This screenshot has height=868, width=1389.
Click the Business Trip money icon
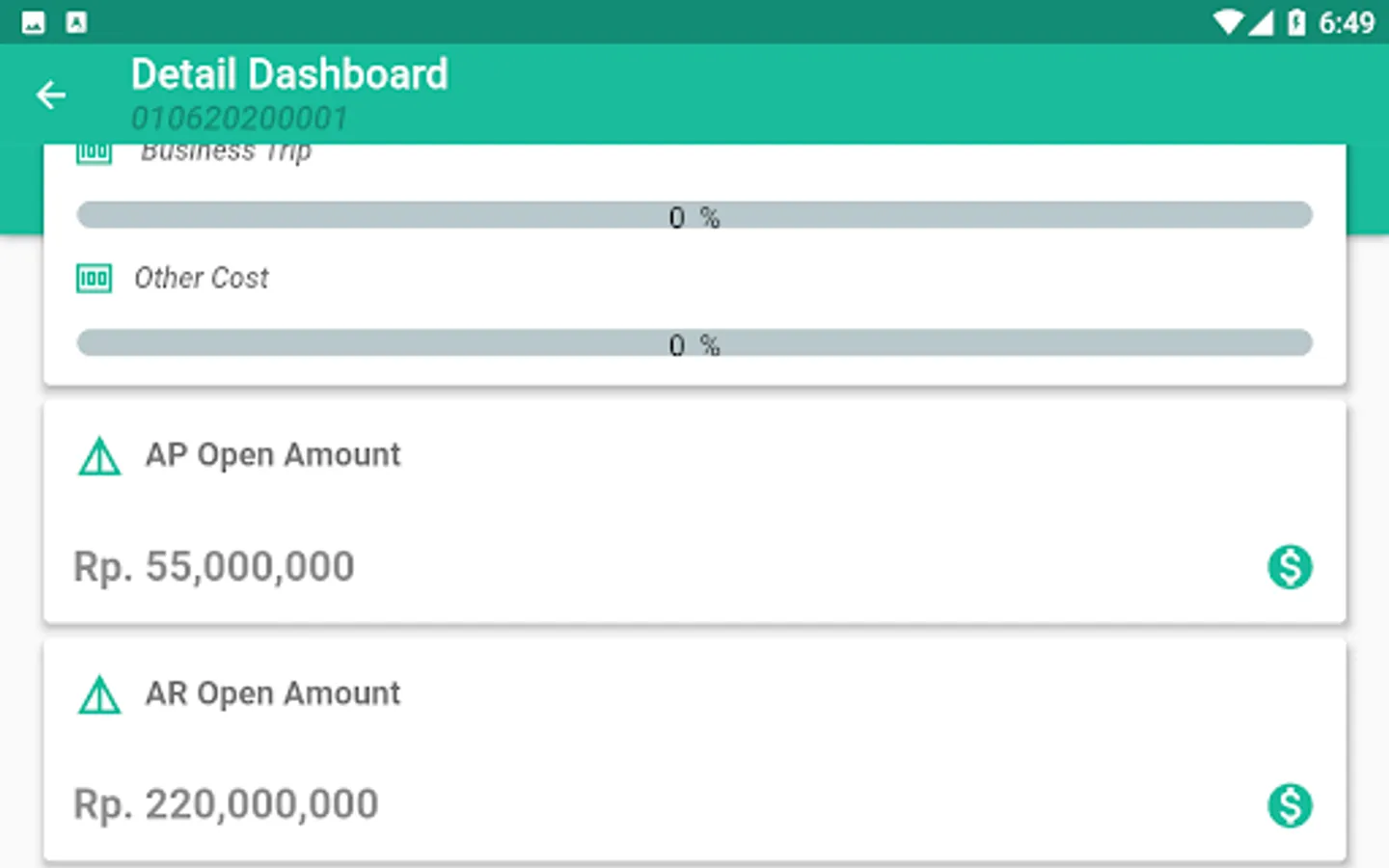tap(94, 152)
